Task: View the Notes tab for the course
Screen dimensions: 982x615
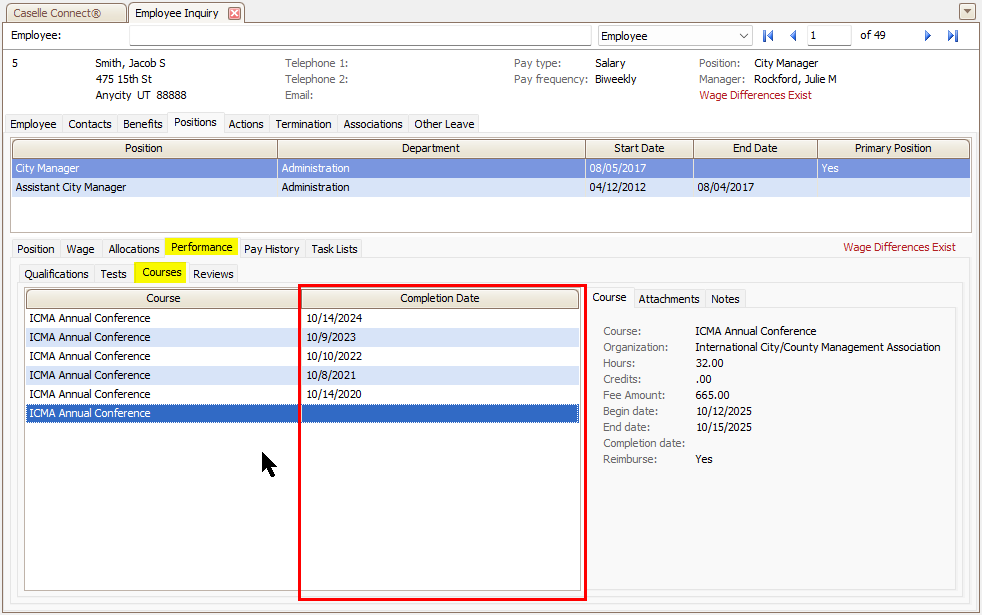Action: pyautogui.click(x=725, y=299)
